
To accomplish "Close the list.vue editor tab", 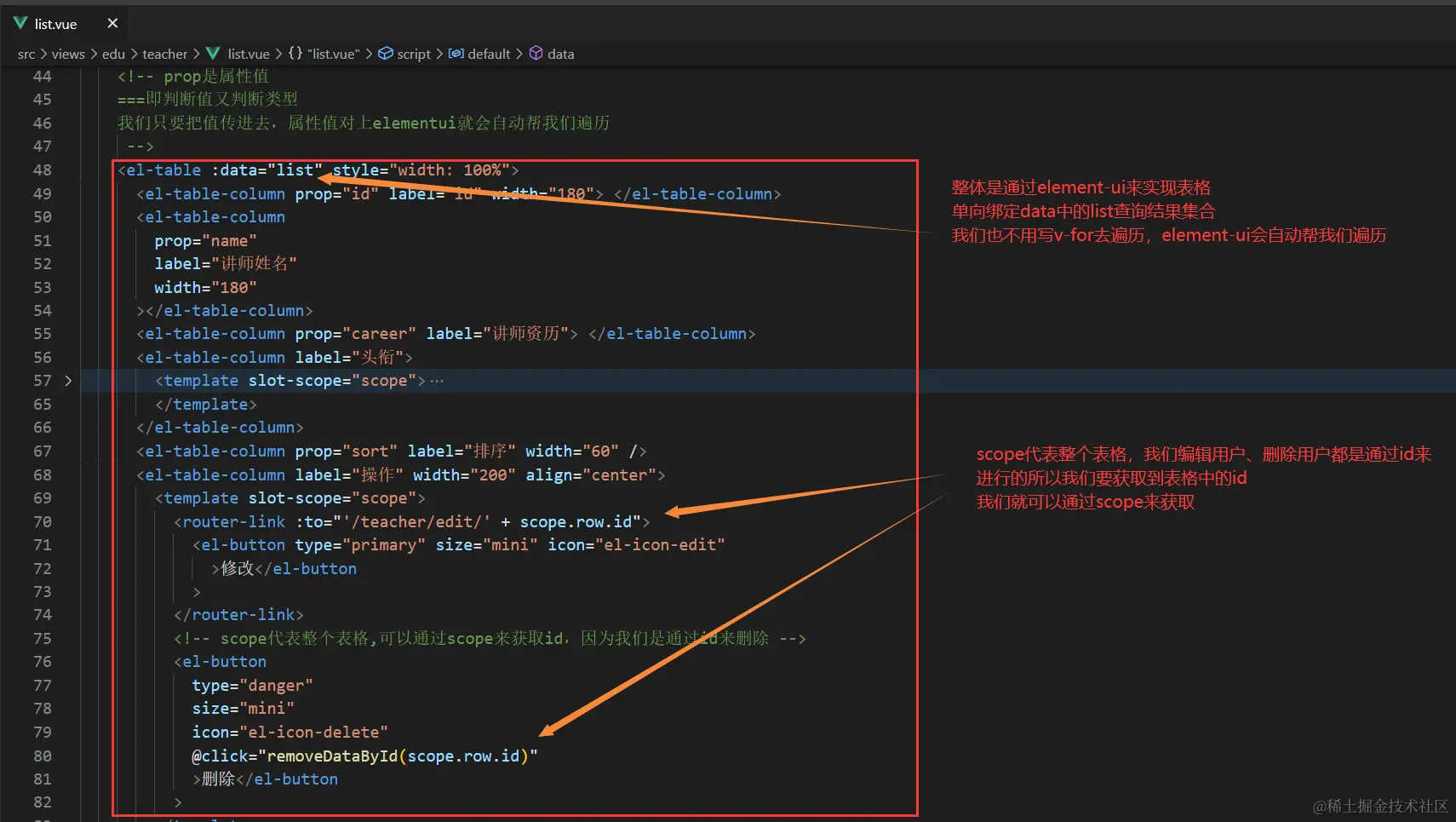I will click(112, 24).
